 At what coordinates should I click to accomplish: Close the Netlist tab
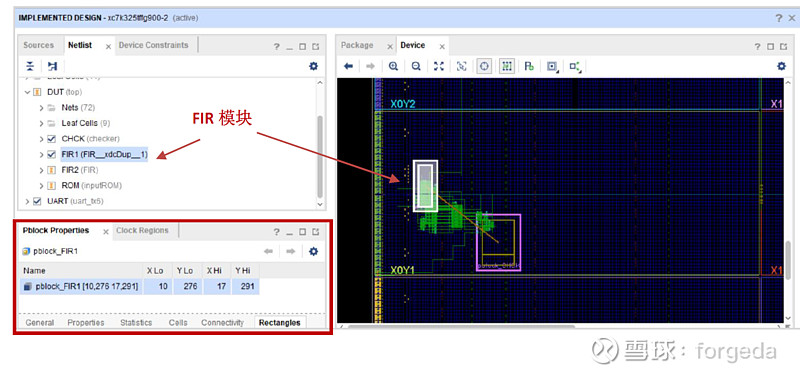(x=108, y=46)
